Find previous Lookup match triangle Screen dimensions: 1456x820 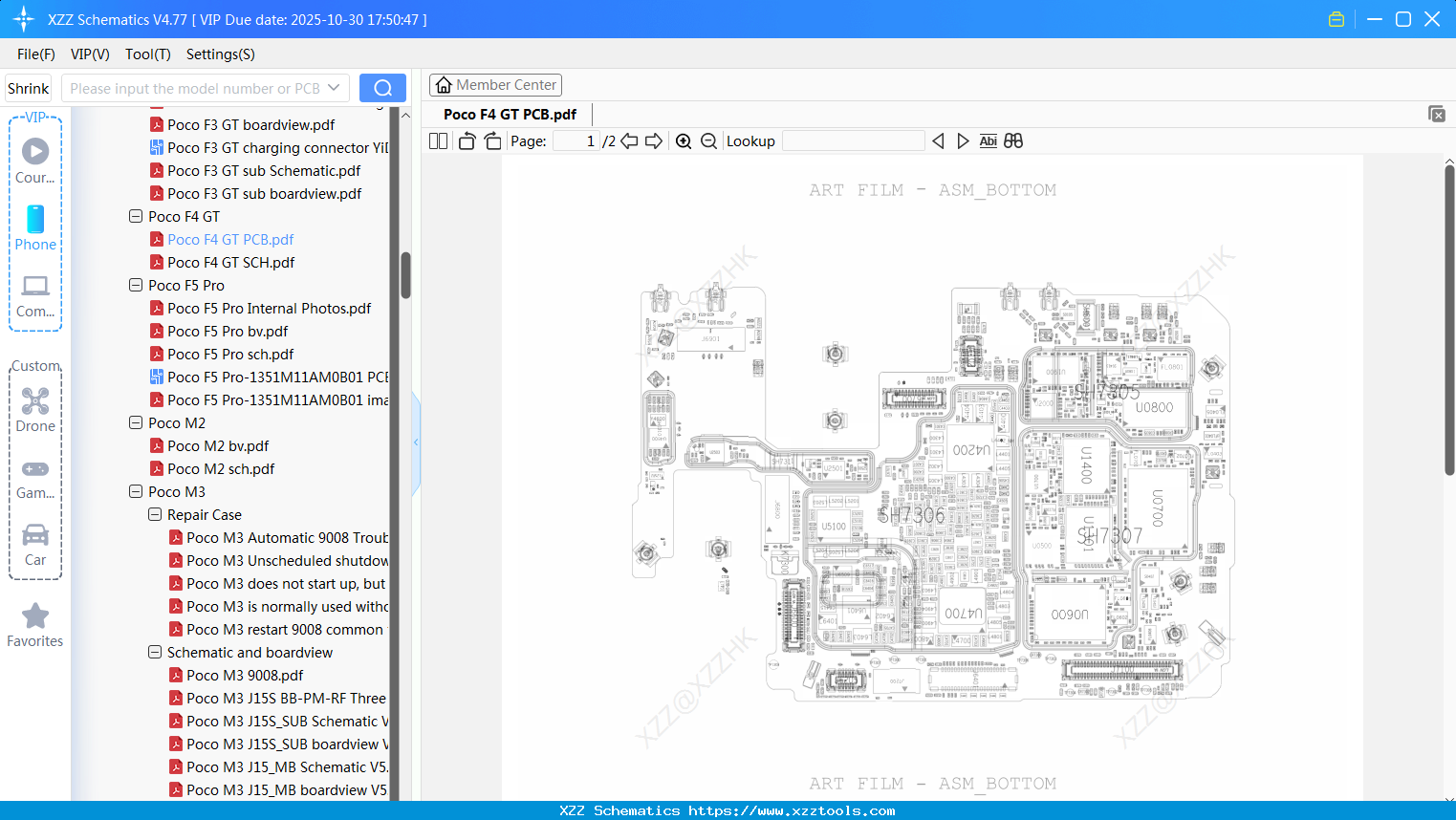pyautogui.click(x=938, y=141)
